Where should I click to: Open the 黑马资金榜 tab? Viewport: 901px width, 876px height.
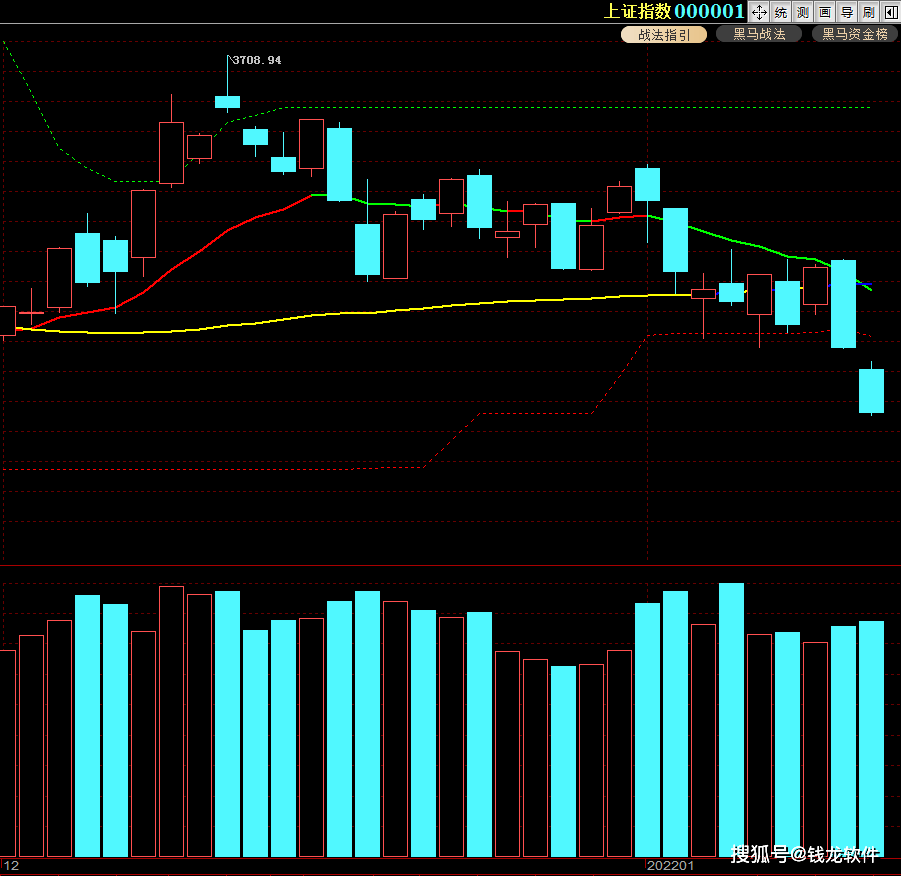(855, 34)
